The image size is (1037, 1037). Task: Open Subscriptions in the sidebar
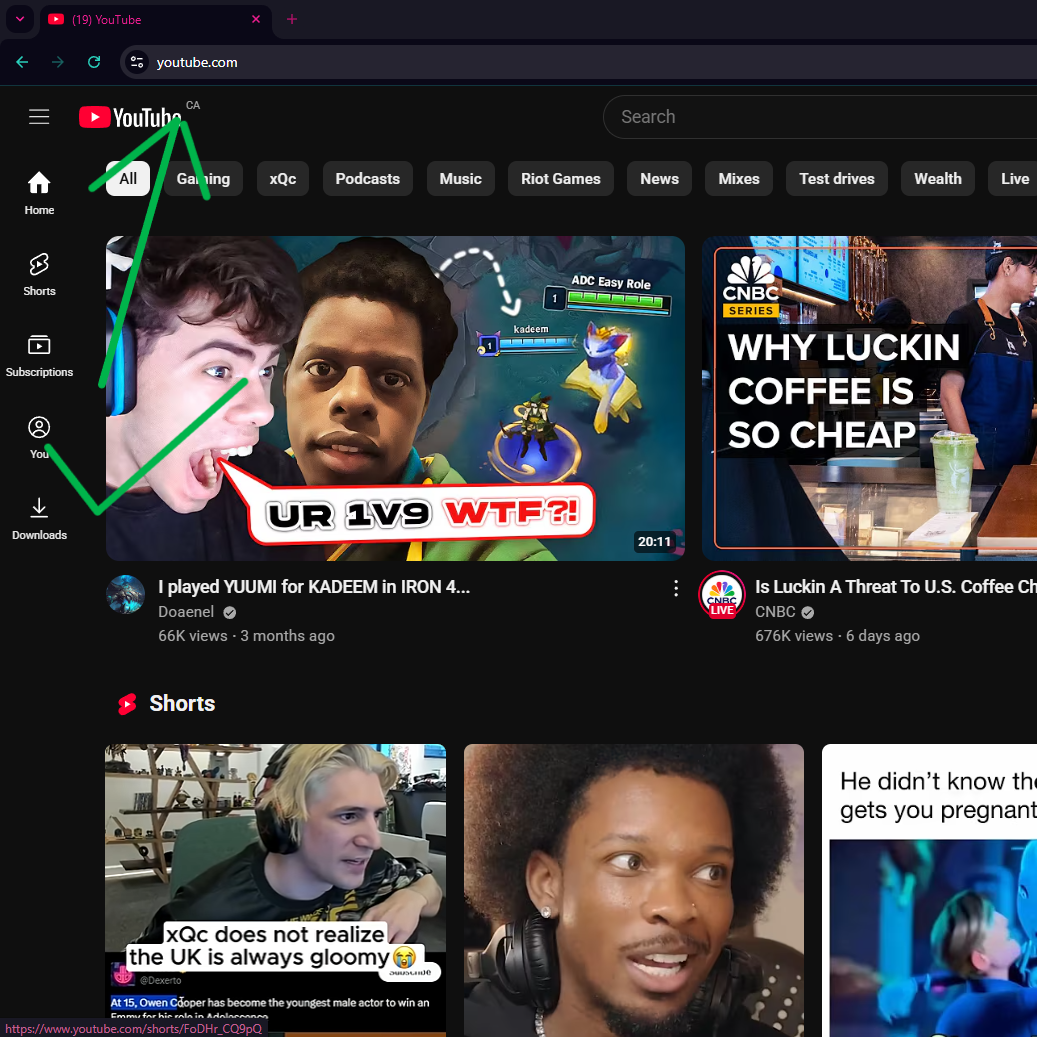tap(39, 355)
